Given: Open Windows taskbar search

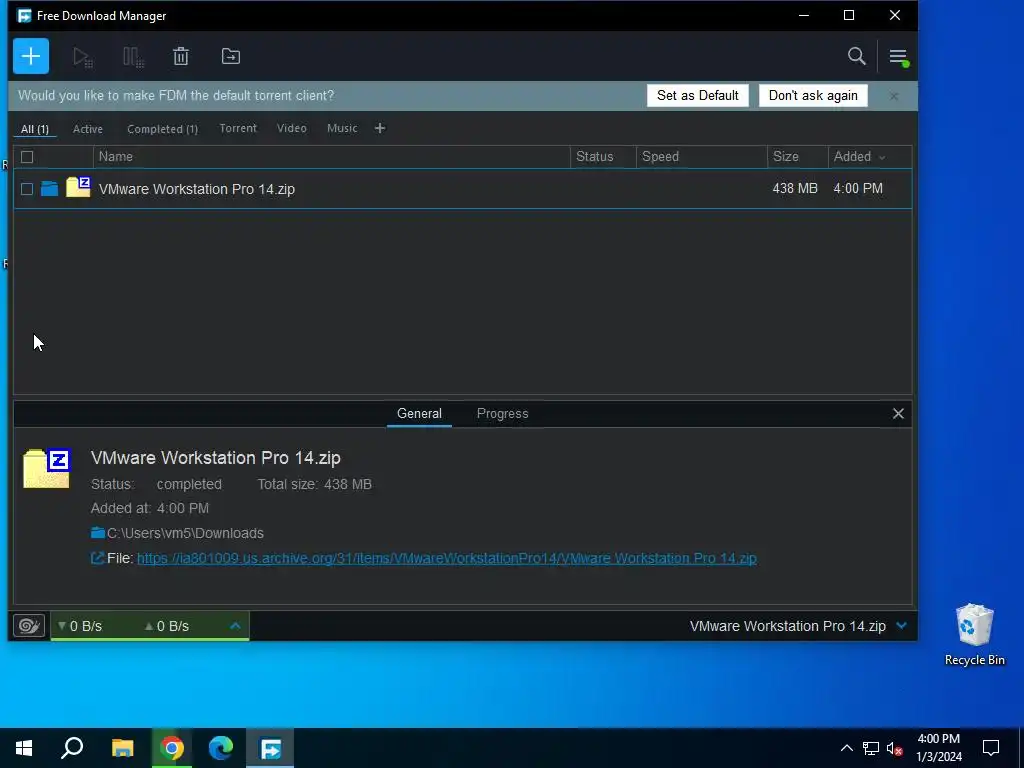Looking at the screenshot, I should click(72, 748).
